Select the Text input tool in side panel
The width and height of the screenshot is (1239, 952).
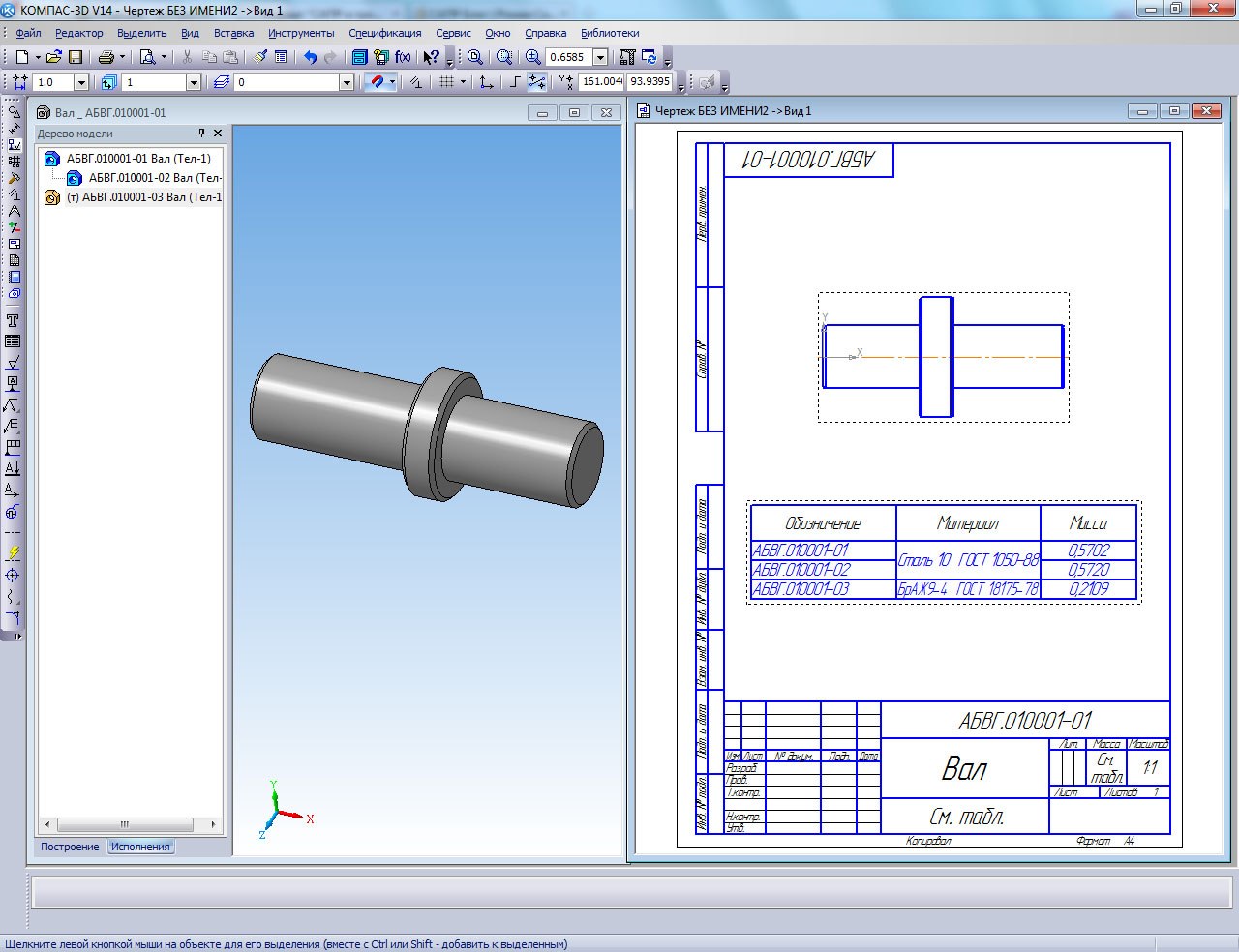(x=13, y=319)
